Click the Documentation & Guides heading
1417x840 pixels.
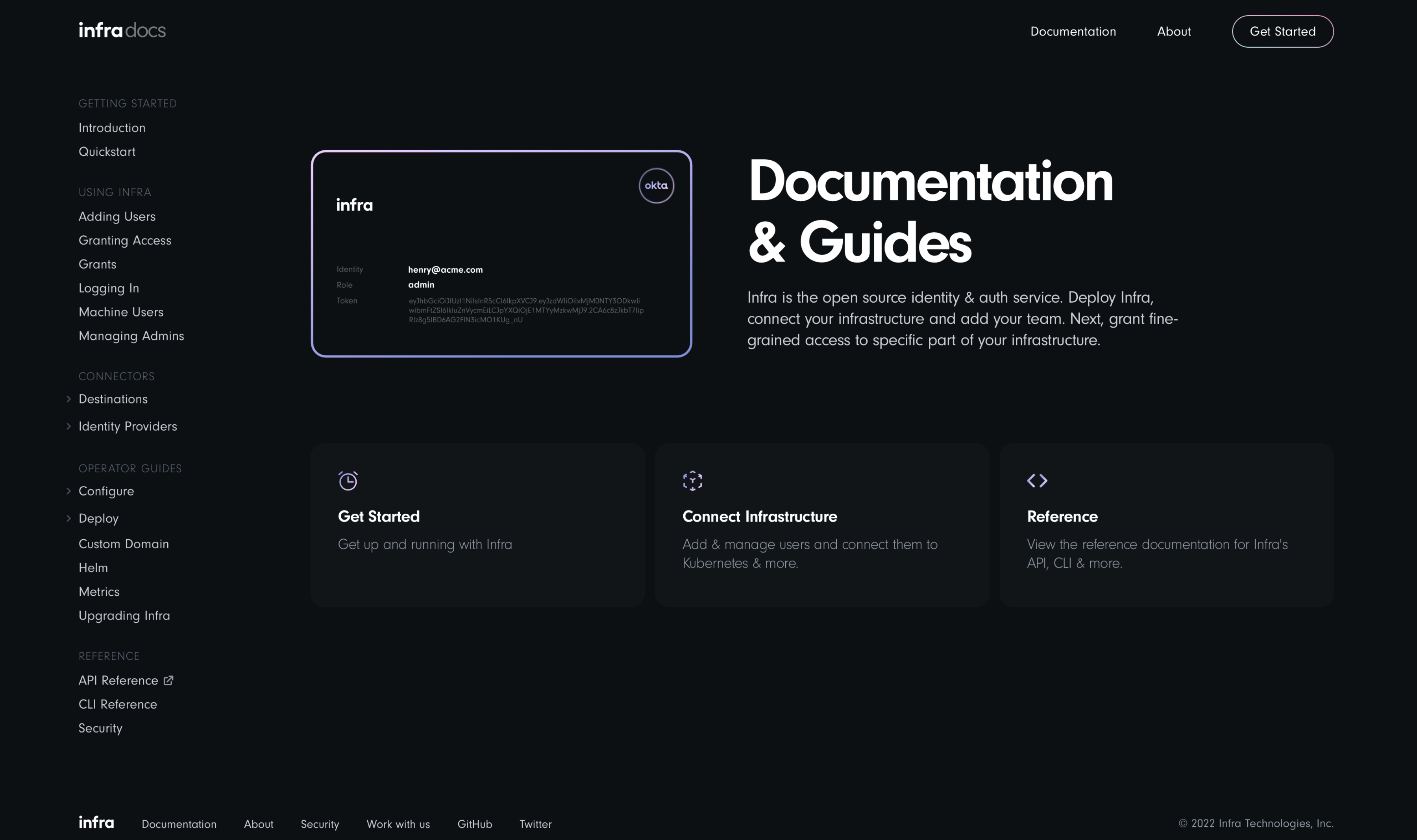point(930,211)
